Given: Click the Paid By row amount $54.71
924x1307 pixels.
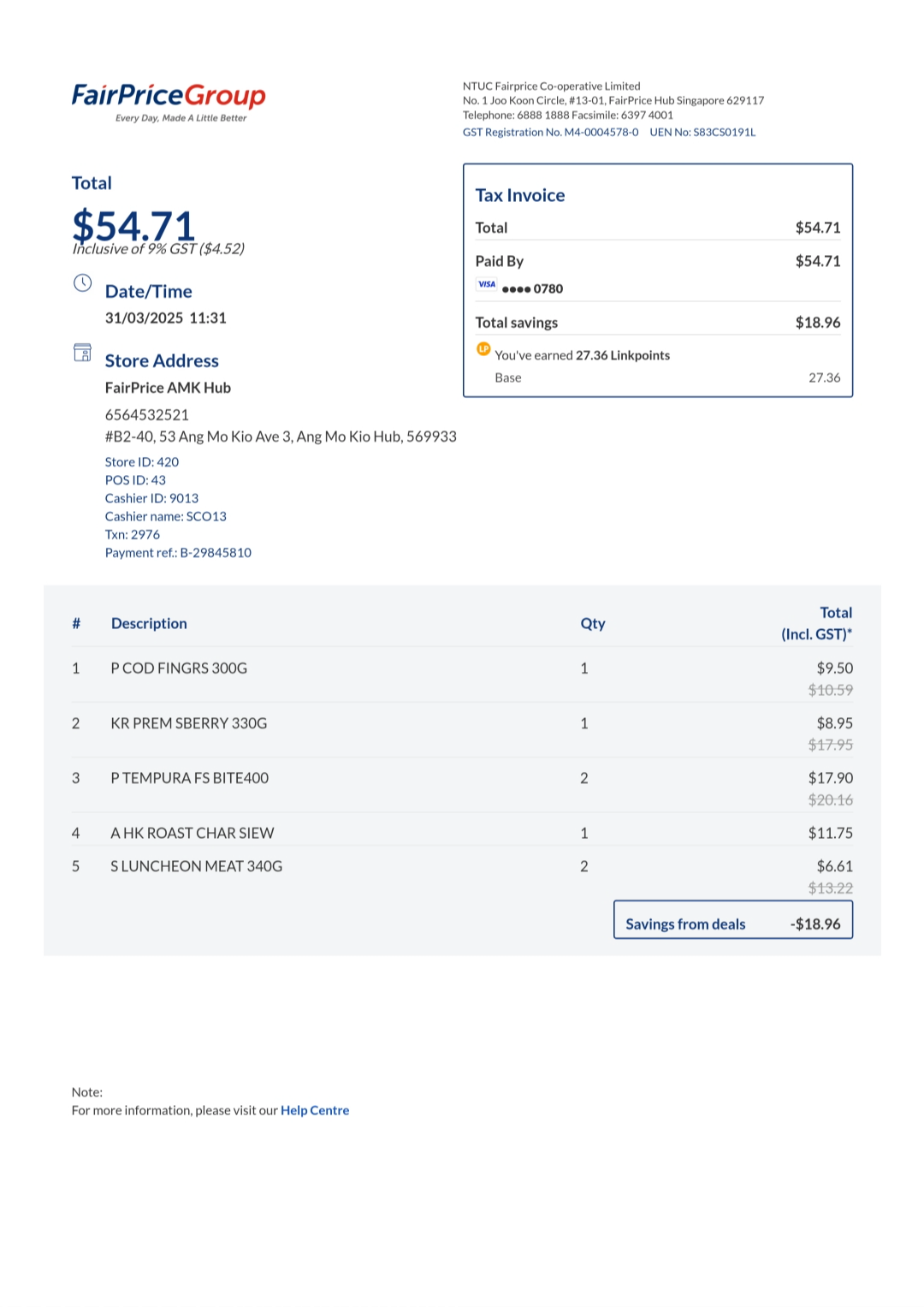Looking at the screenshot, I should point(818,261).
